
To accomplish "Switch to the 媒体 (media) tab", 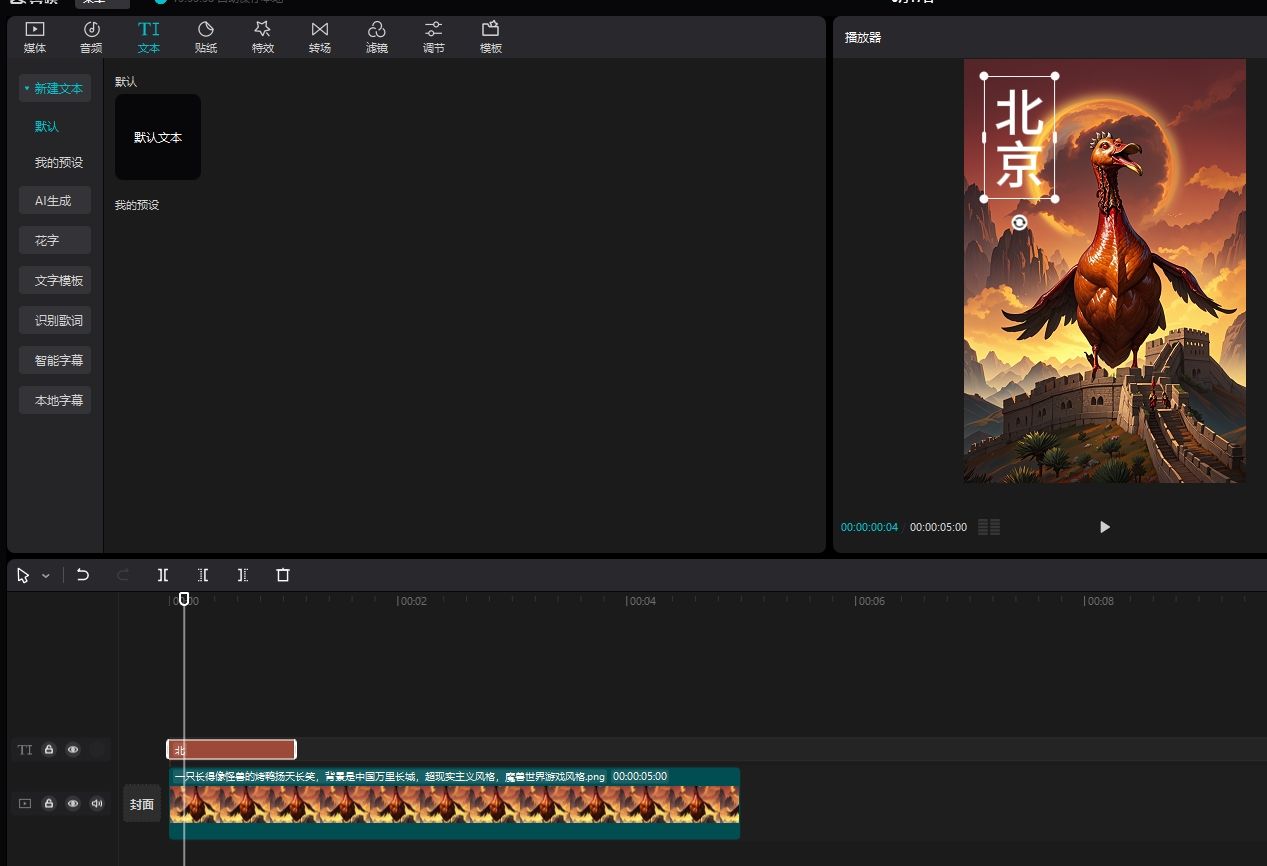I will point(35,37).
